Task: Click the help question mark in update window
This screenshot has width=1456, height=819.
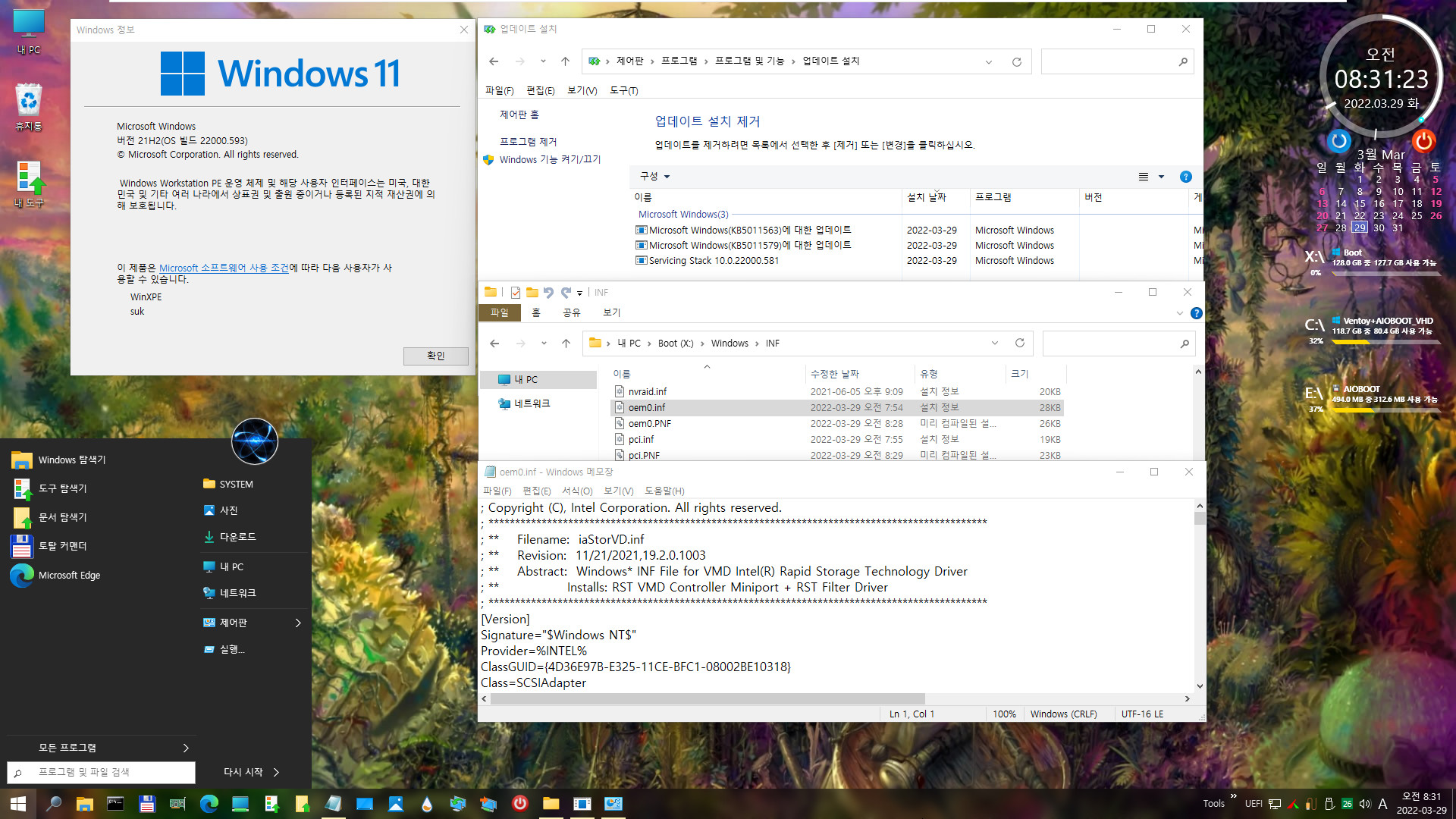Action: pos(1186,177)
